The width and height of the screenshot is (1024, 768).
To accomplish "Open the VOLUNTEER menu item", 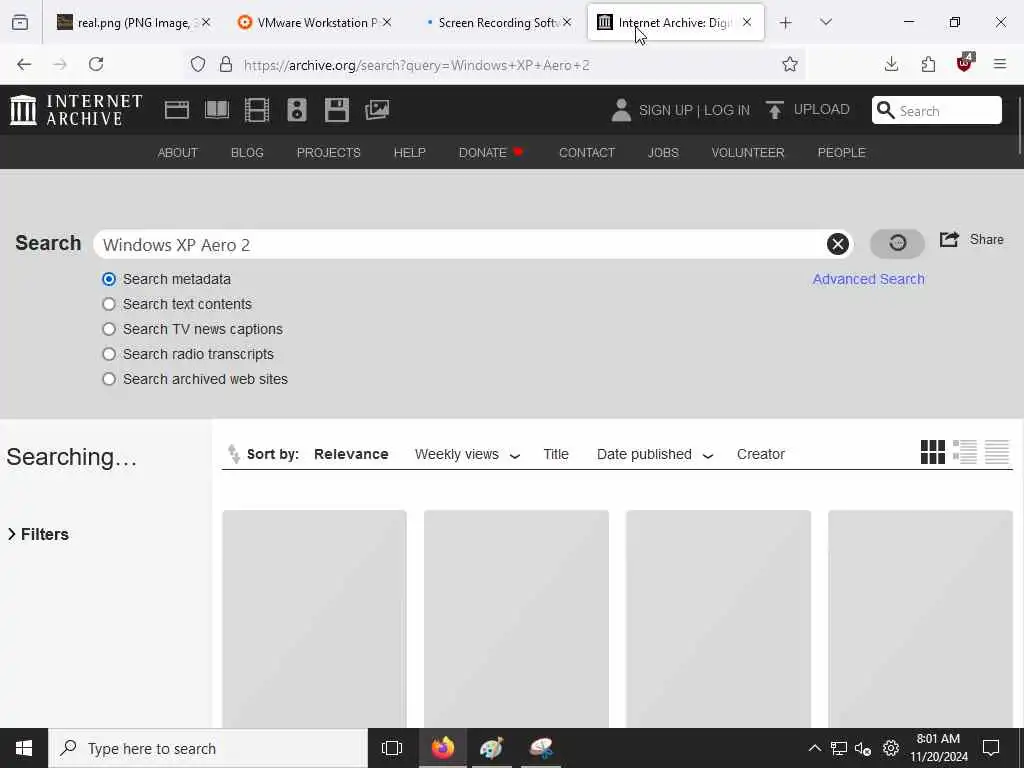I will 748,152.
